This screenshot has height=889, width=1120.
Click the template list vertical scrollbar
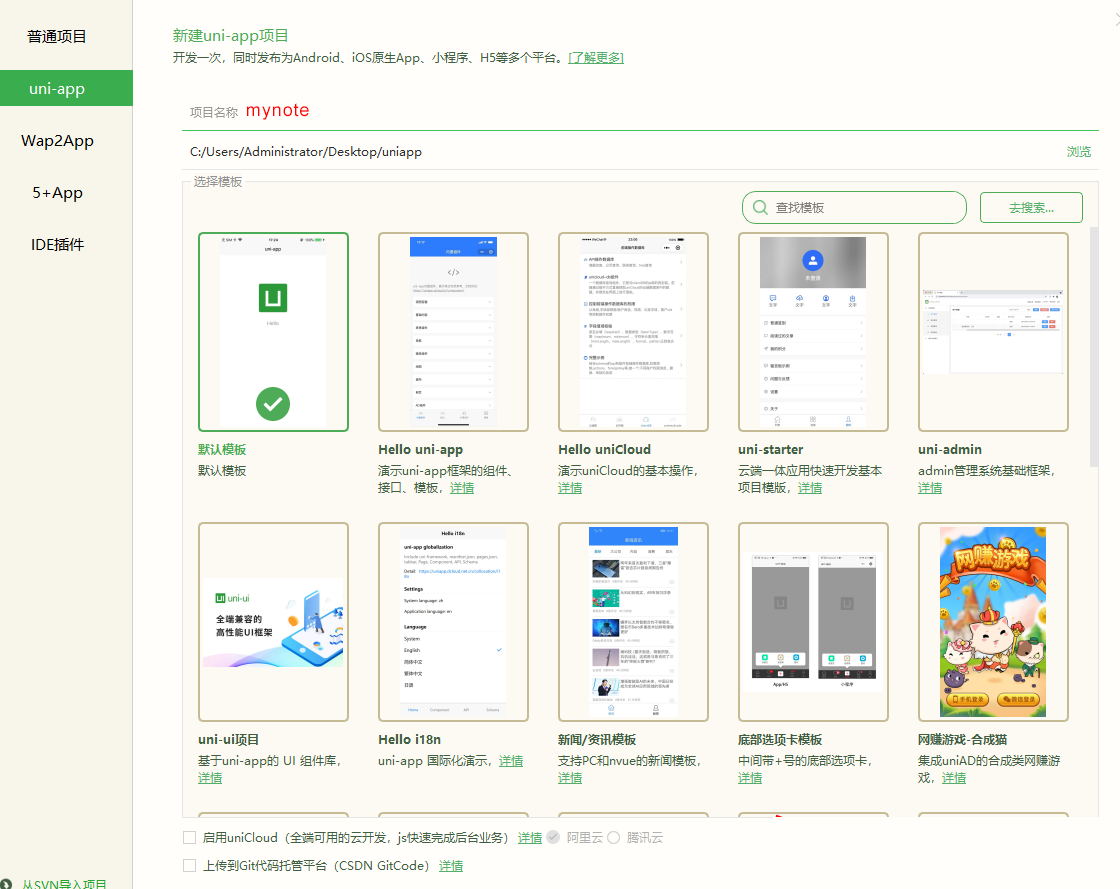coord(1094,346)
